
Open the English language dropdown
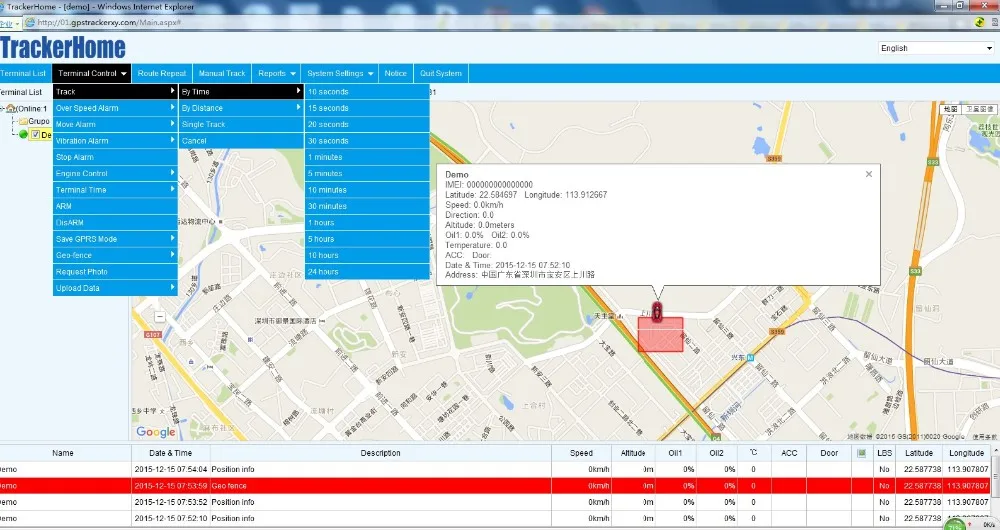click(935, 48)
